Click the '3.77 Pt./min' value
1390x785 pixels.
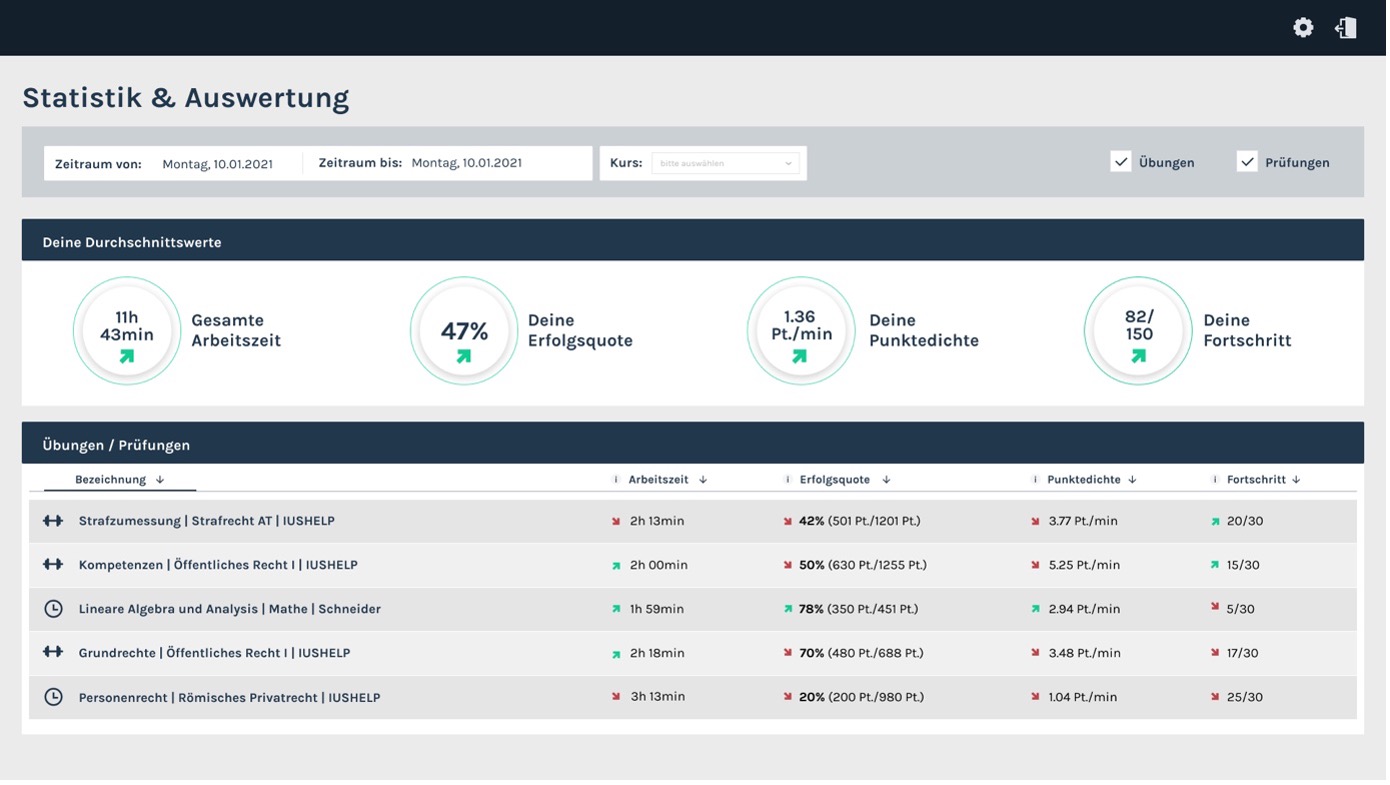click(1083, 521)
